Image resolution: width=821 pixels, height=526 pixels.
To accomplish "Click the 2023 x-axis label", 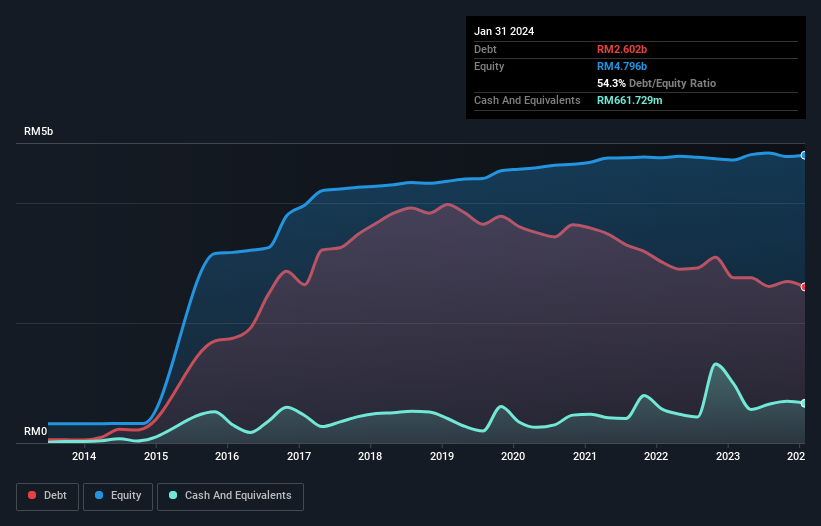I will coord(727,456).
